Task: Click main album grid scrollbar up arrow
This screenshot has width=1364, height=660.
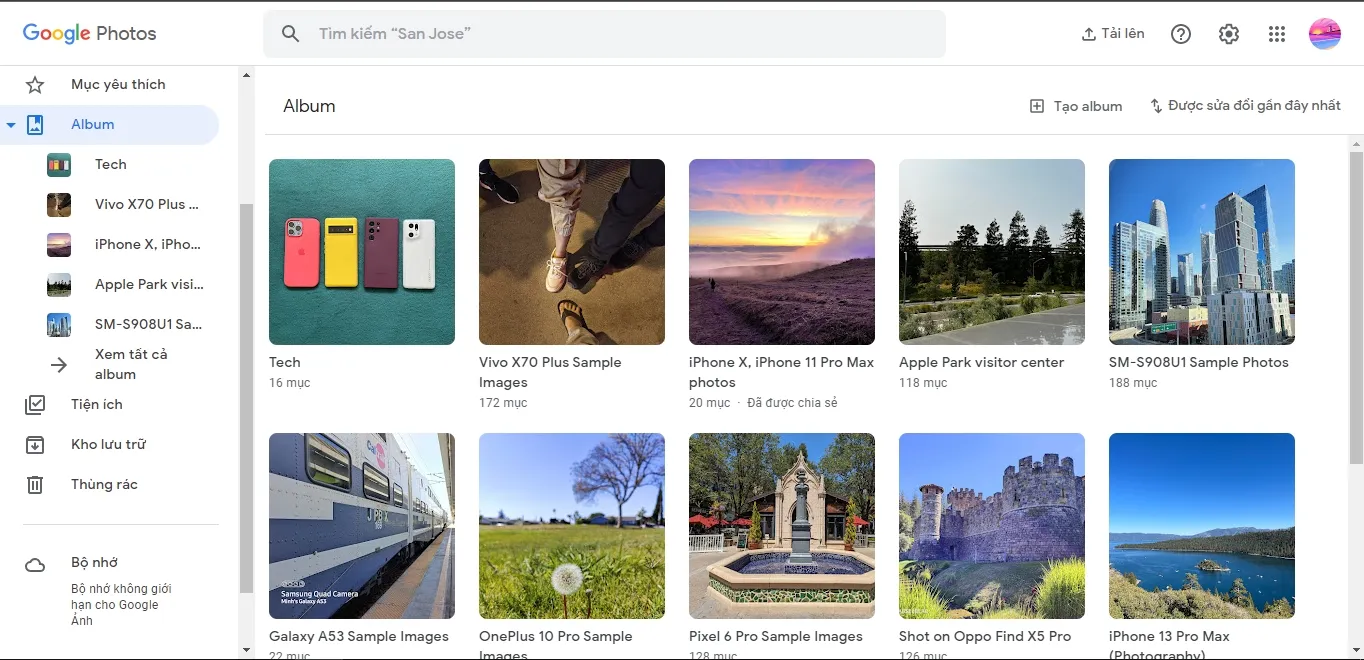Action: click(x=1356, y=143)
